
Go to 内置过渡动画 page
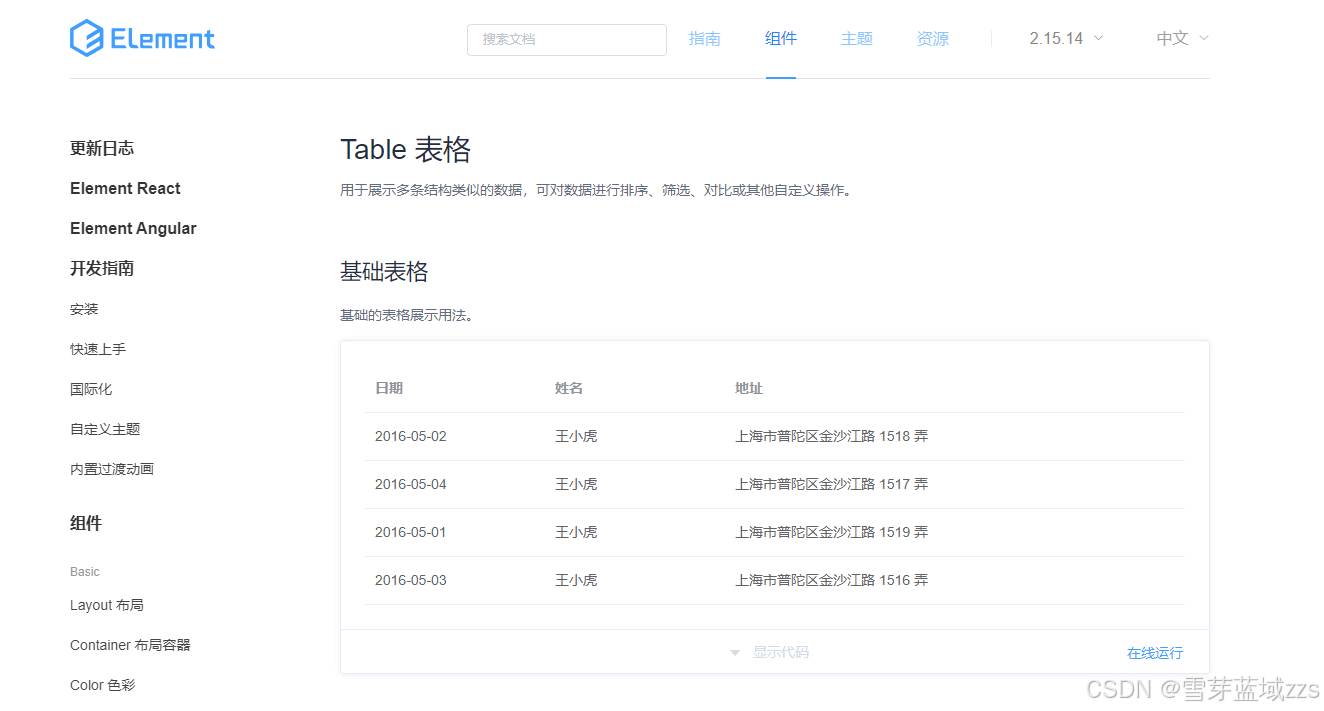(112, 469)
